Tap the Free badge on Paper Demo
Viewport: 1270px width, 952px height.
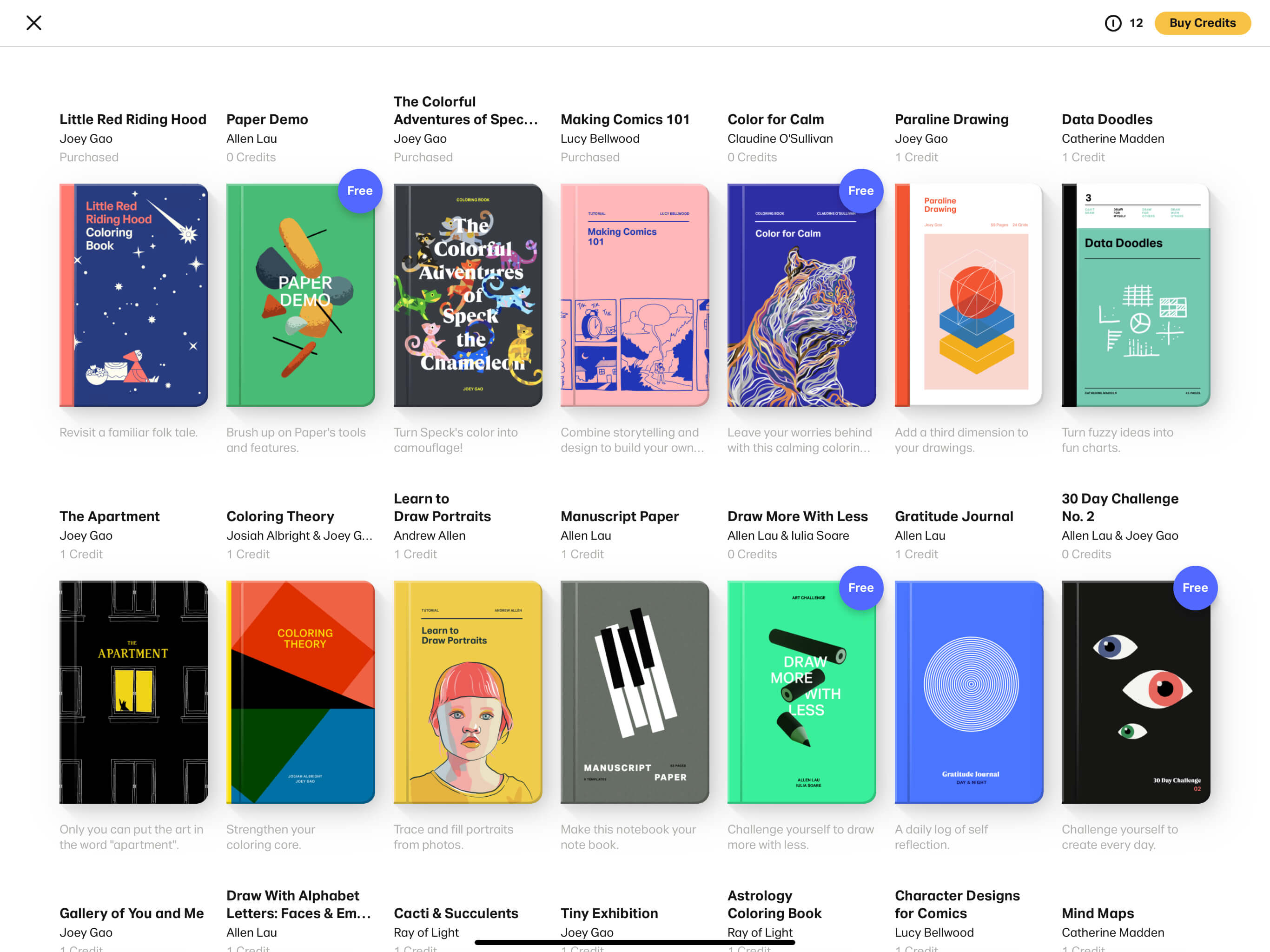coord(360,191)
